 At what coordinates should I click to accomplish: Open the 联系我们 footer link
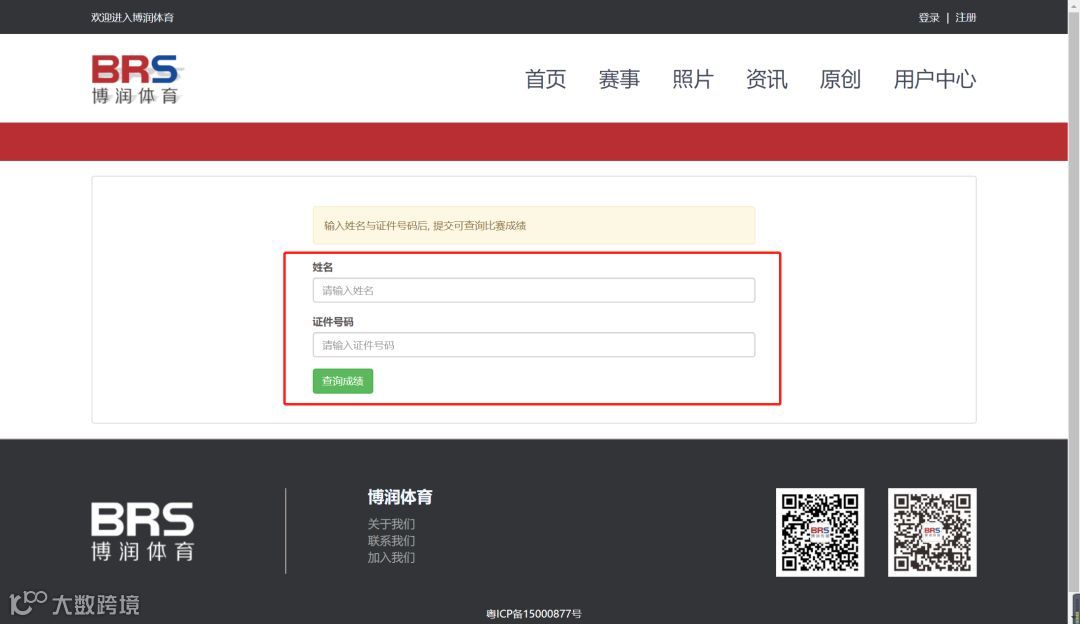click(x=391, y=541)
